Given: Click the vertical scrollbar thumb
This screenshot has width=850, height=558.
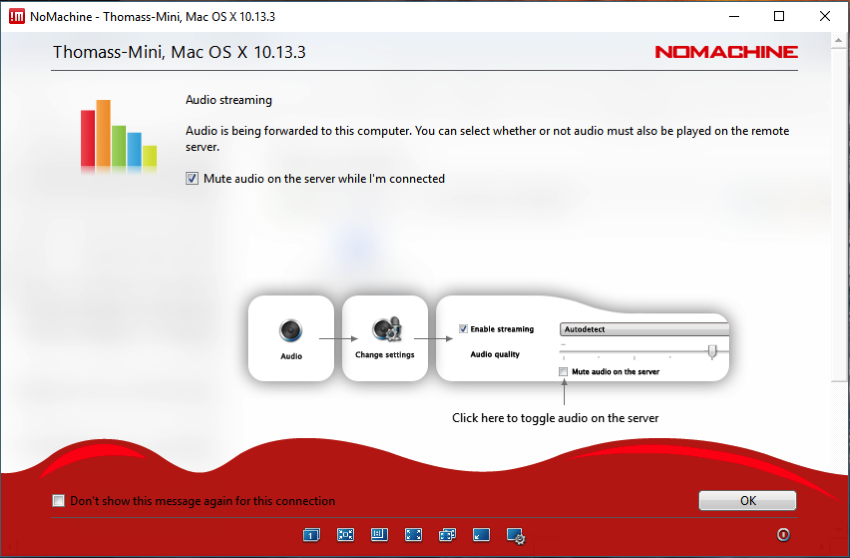Looking at the screenshot, I should tap(839, 214).
